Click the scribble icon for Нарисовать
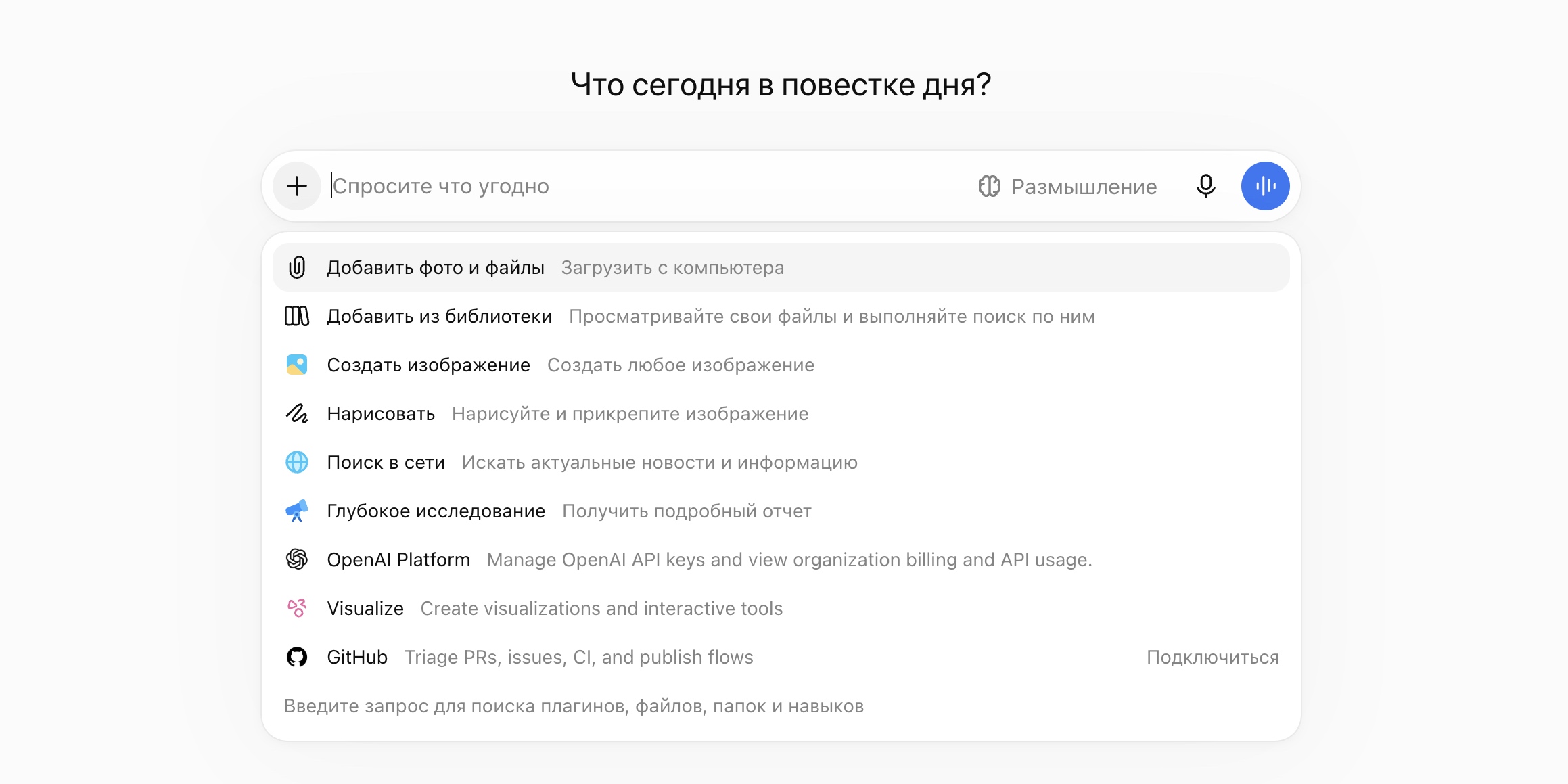 (297, 413)
